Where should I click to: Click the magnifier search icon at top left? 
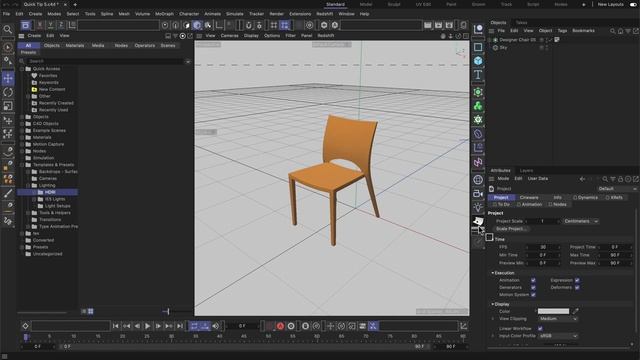[8, 29]
